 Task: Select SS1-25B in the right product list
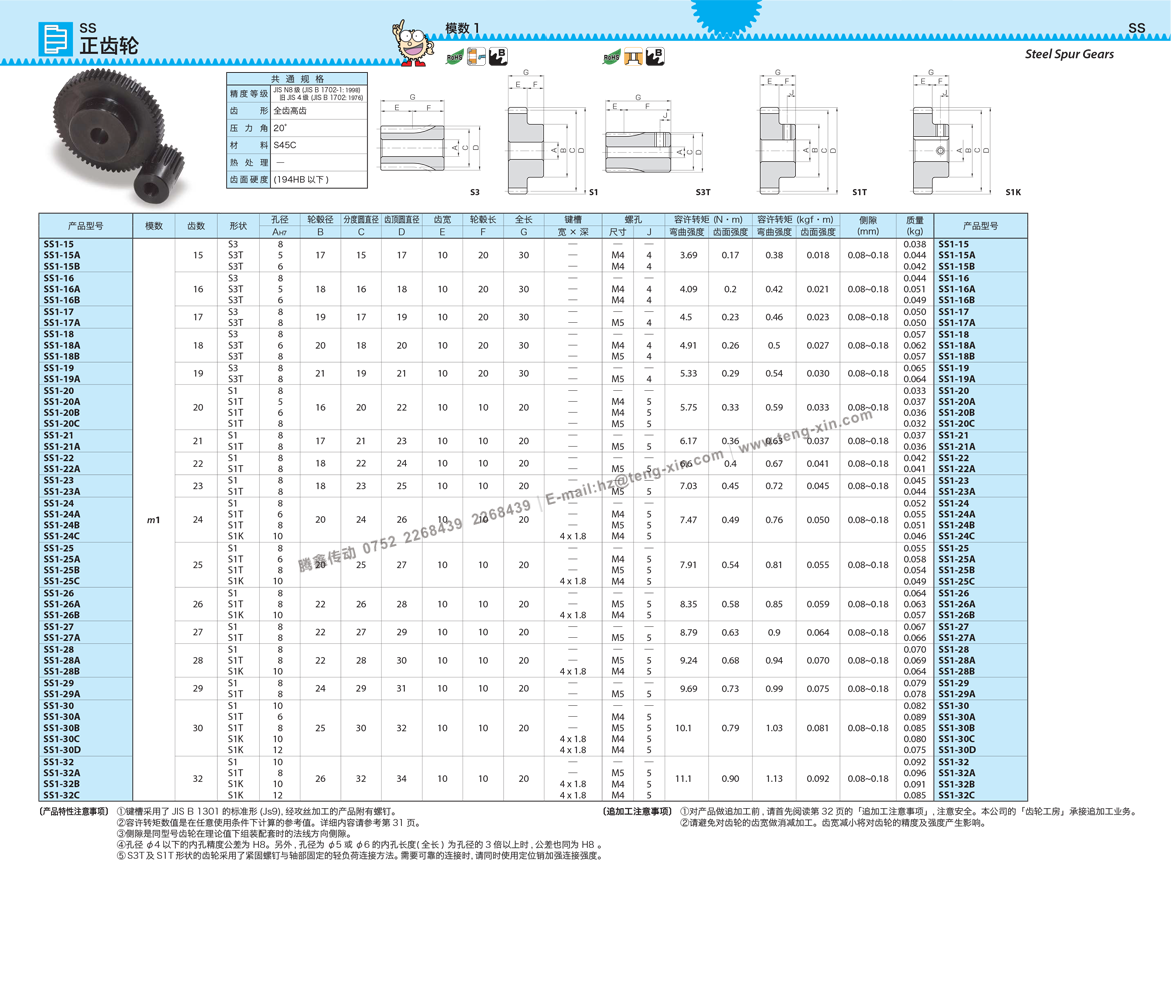[x=957, y=570]
